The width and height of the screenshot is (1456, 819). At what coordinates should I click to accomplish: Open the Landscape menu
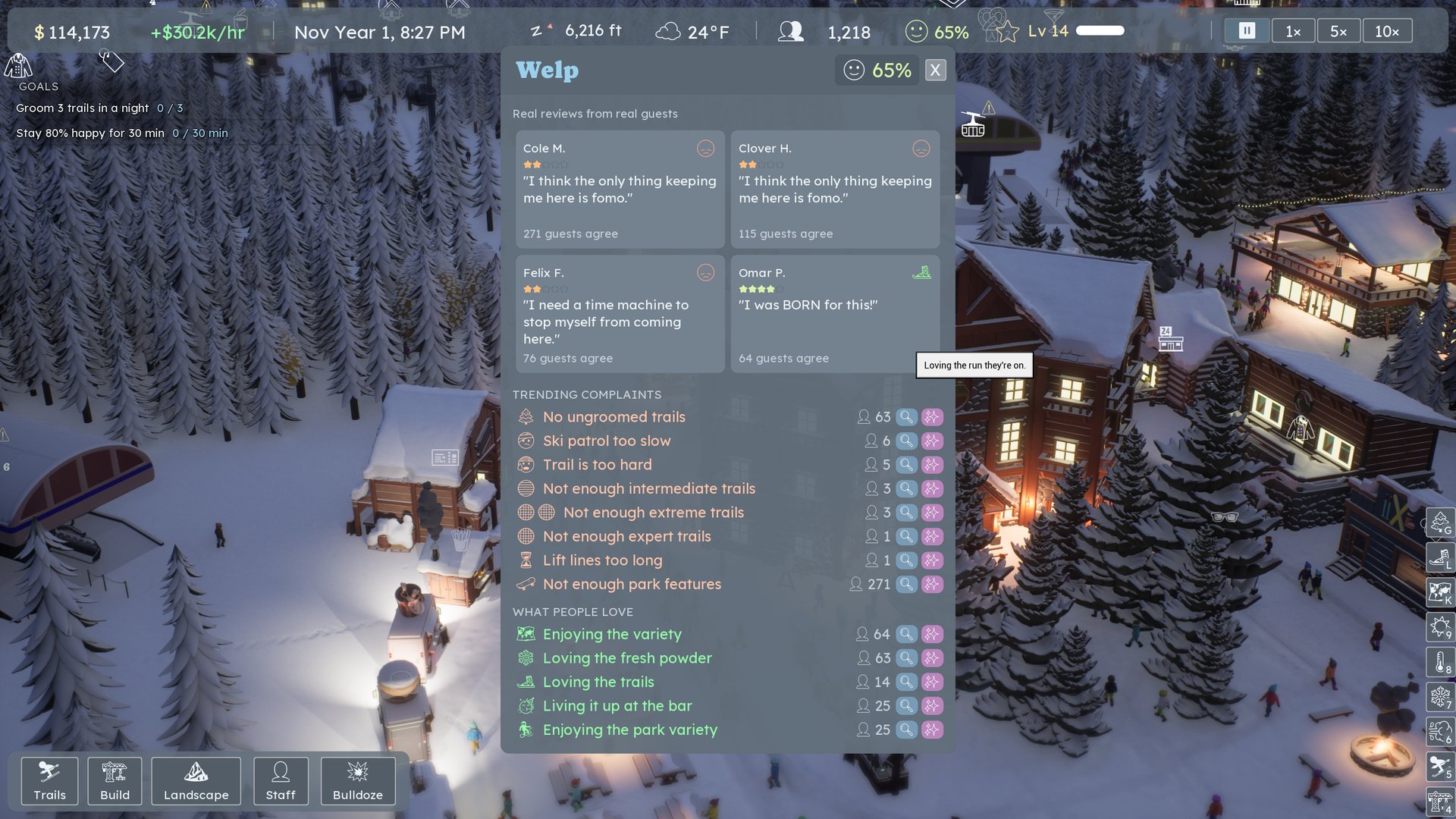tap(196, 780)
